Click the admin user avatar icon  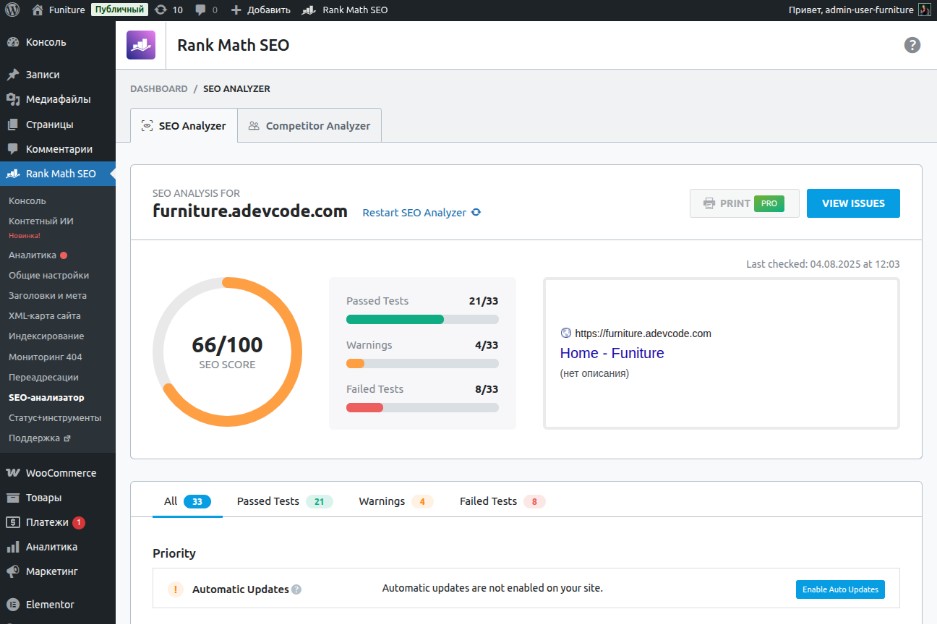tap(924, 10)
